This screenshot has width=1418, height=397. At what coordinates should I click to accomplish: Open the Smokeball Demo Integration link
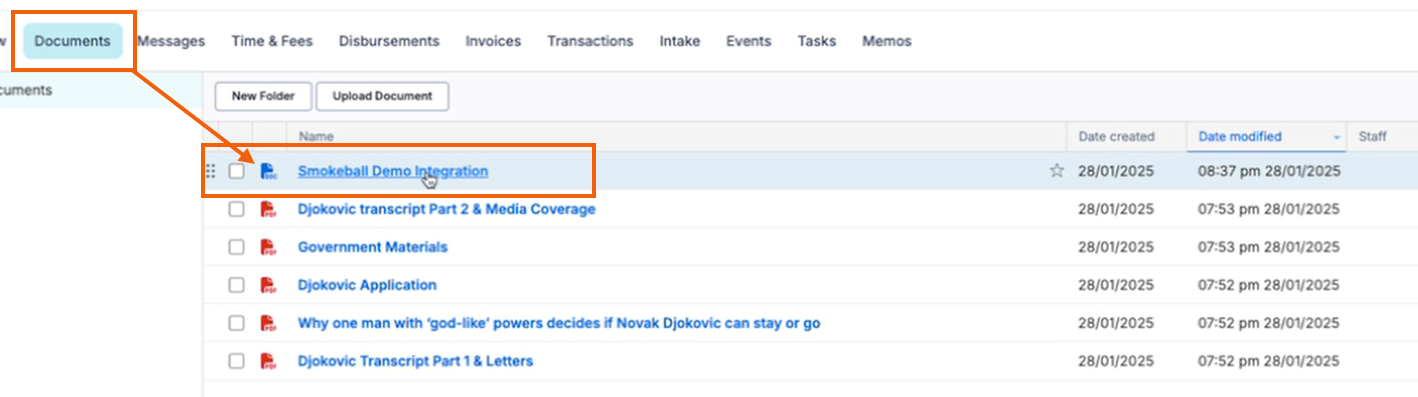(x=393, y=171)
